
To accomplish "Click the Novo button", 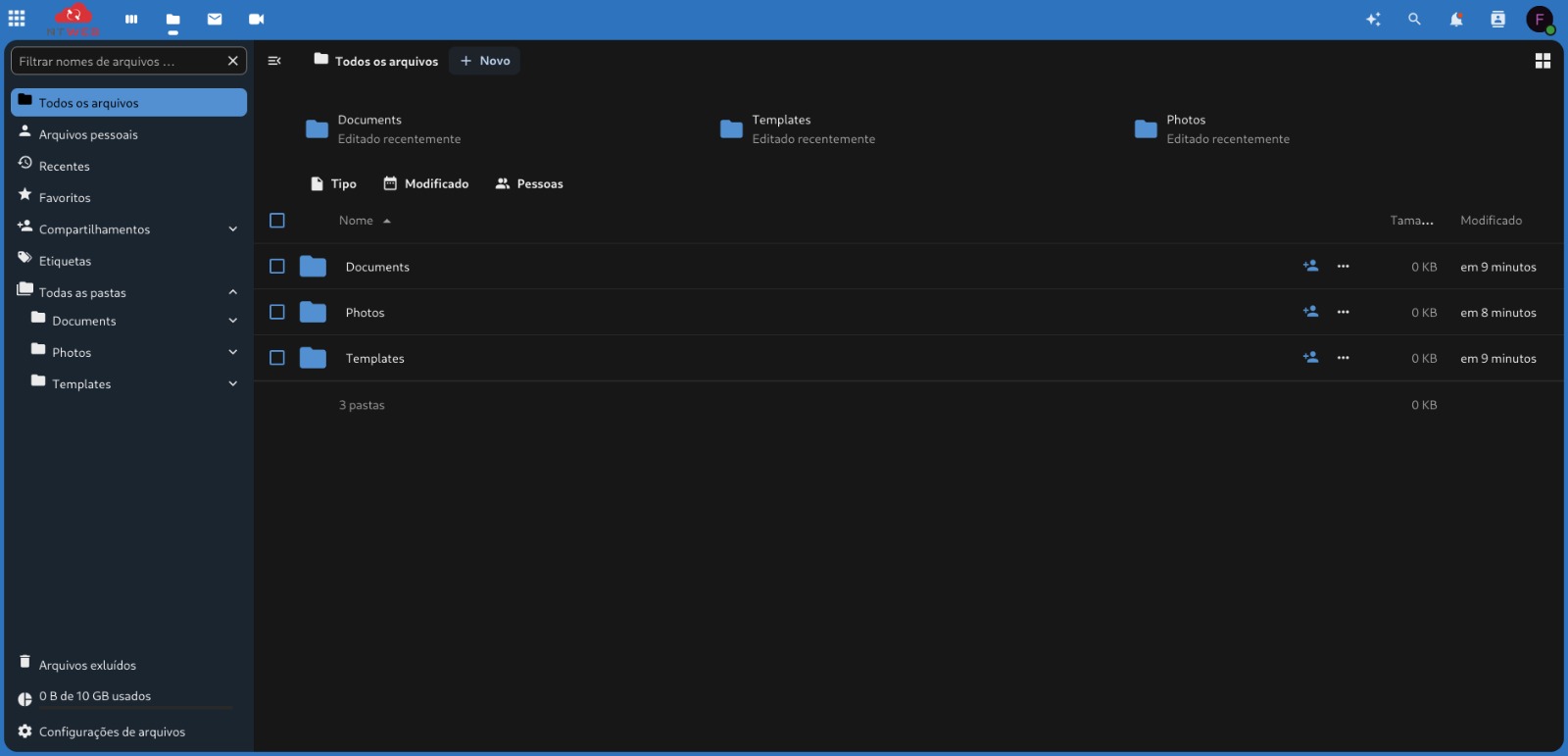I will pyautogui.click(x=484, y=61).
